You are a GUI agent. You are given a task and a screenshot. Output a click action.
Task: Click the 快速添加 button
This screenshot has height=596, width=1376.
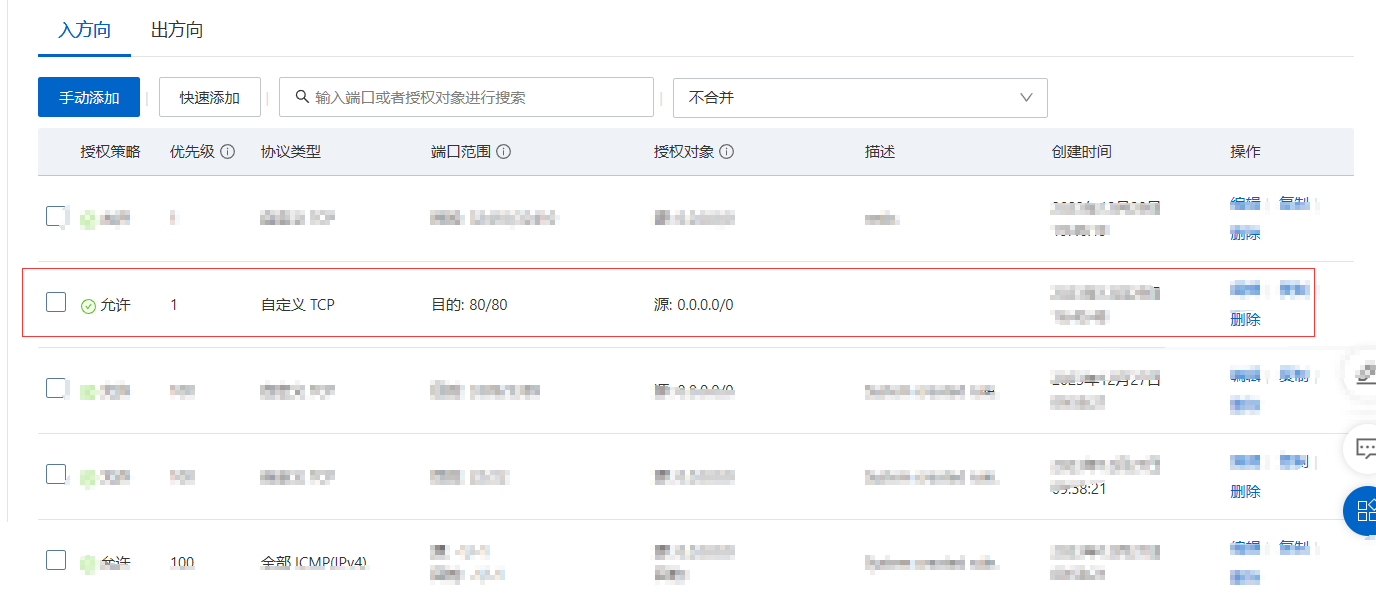point(210,98)
